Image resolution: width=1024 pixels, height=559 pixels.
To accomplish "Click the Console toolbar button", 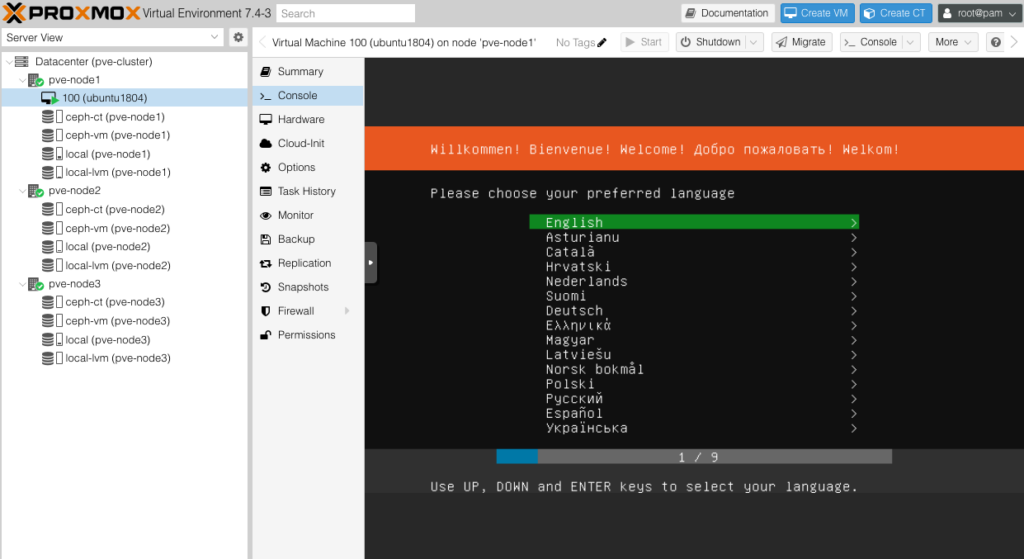I will point(871,42).
